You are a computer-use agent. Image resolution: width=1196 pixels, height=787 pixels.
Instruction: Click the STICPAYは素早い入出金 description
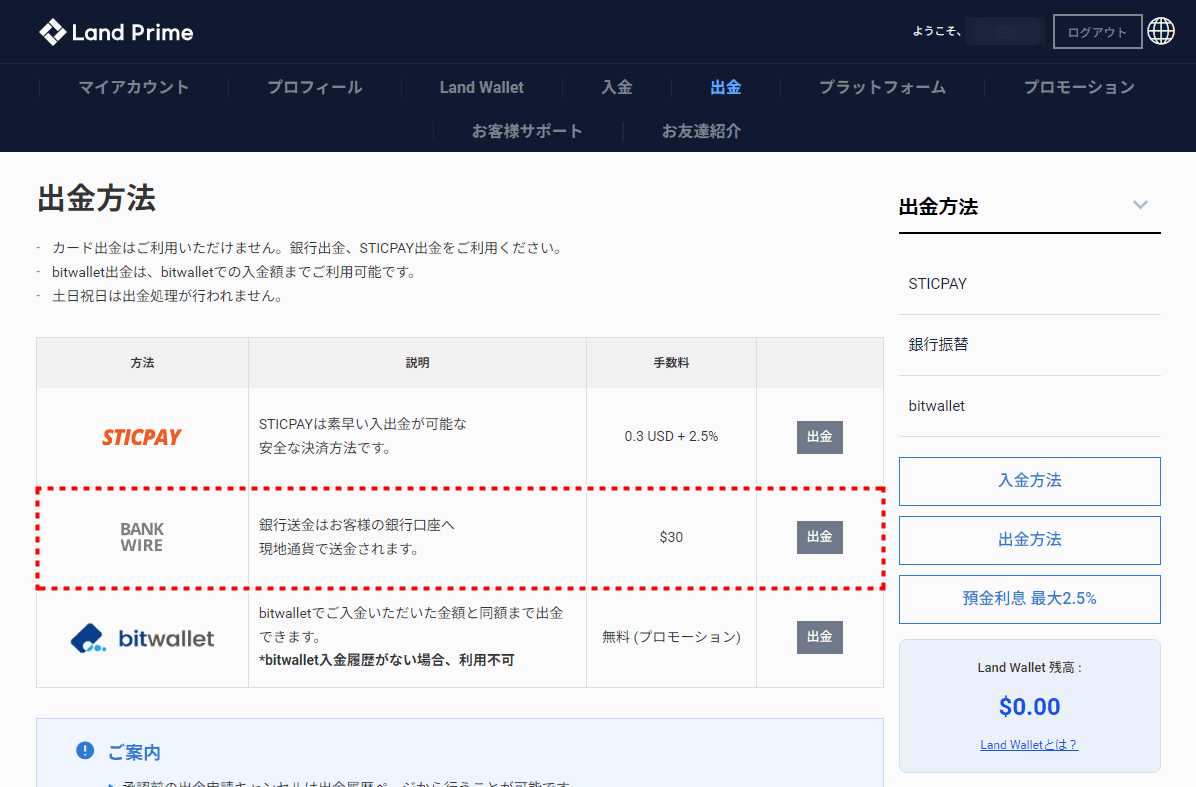(362, 436)
